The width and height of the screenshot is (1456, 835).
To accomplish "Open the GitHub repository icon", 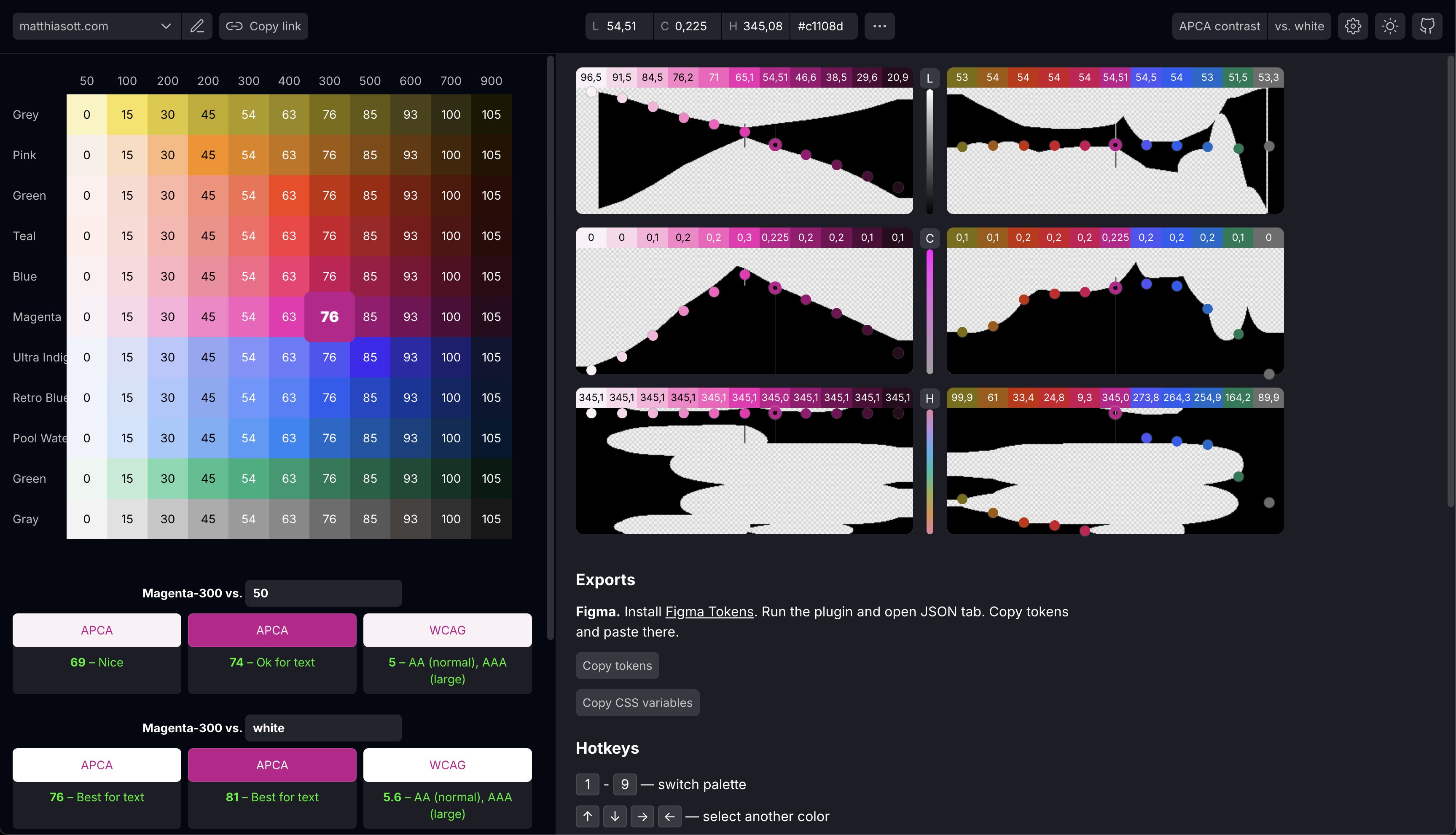I will [x=1427, y=27].
